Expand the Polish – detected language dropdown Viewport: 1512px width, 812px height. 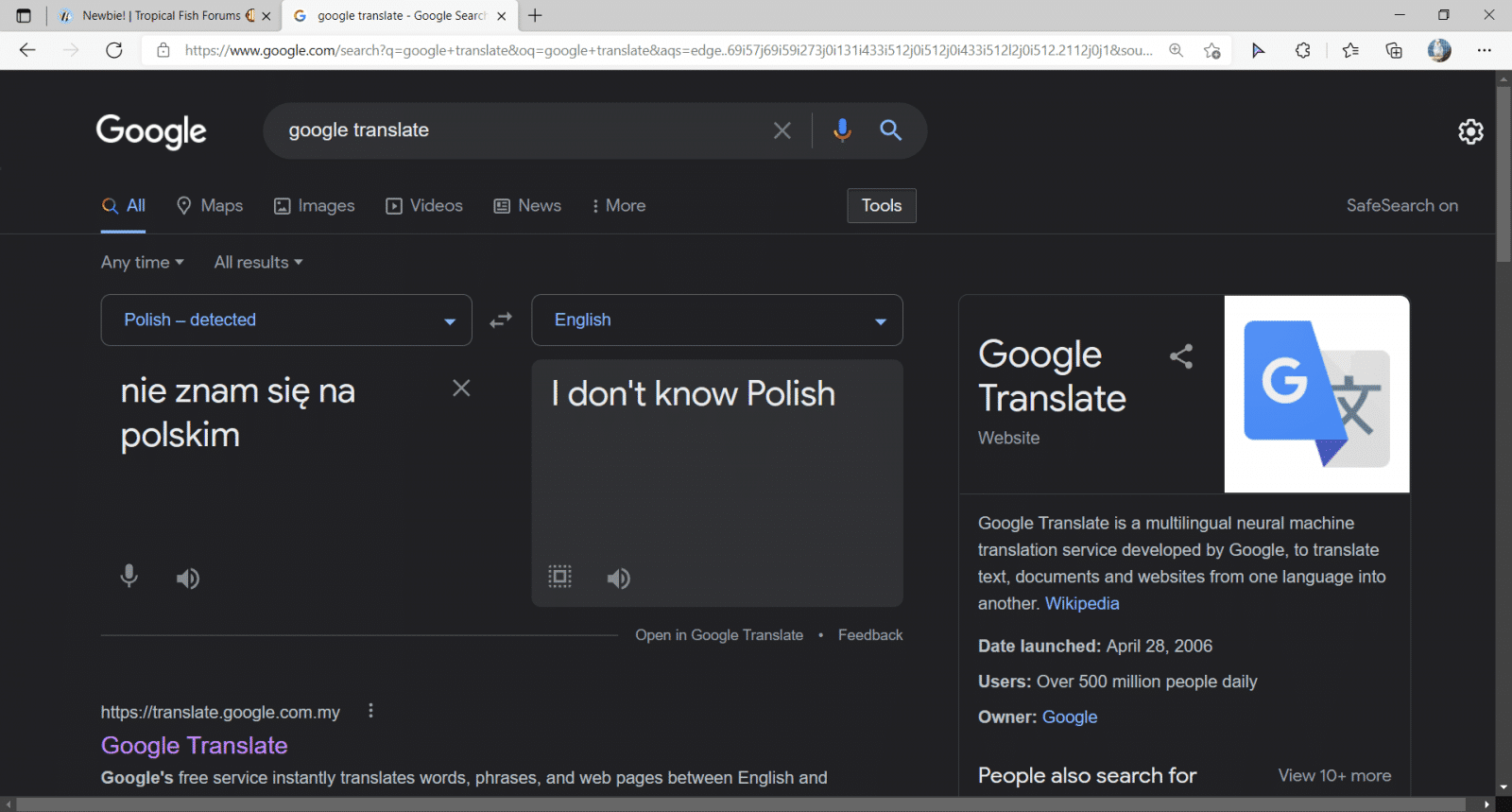pyautogui.click(x=286, y=320)
